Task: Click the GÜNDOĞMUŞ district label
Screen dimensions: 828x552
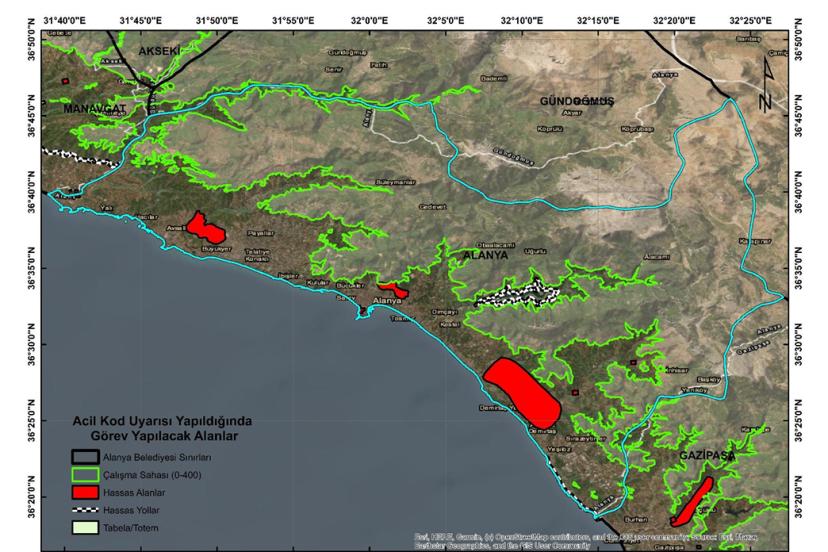Action: click(576, 102)
